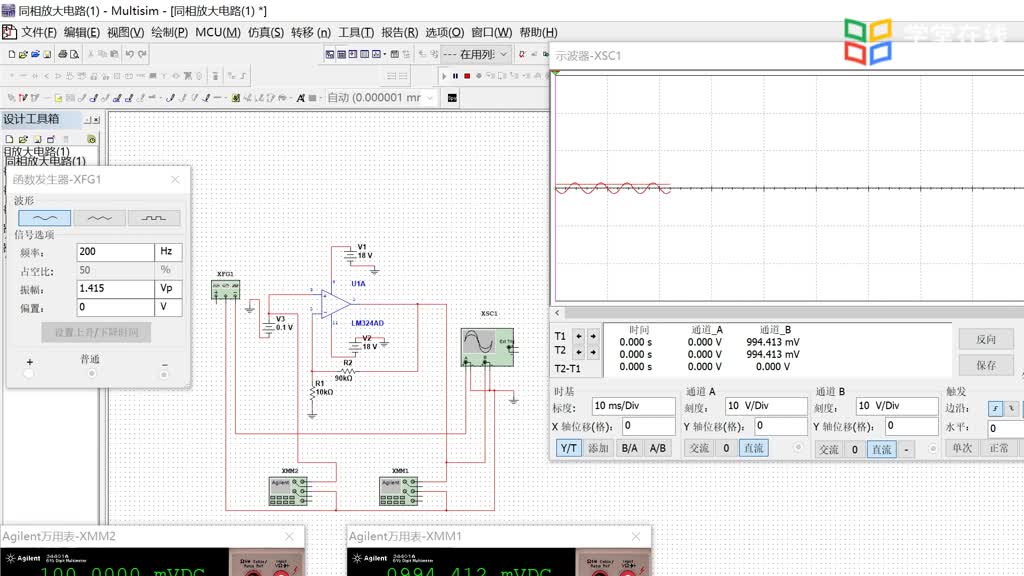The image size is (1024, 576).
Task: Click the LM324AD op-amp symbol U1A
Action: pos(336,304)
